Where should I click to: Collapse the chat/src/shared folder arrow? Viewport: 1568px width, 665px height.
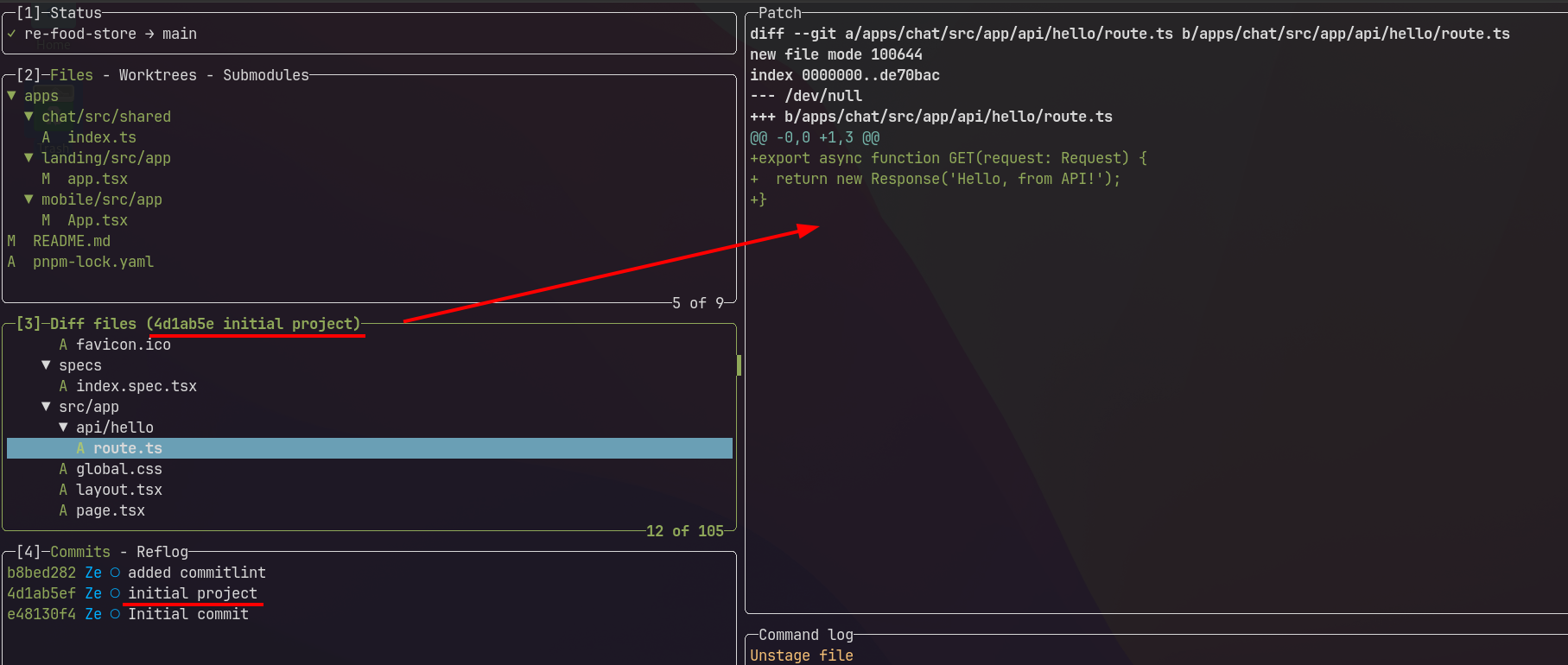[x=29, y=117]
